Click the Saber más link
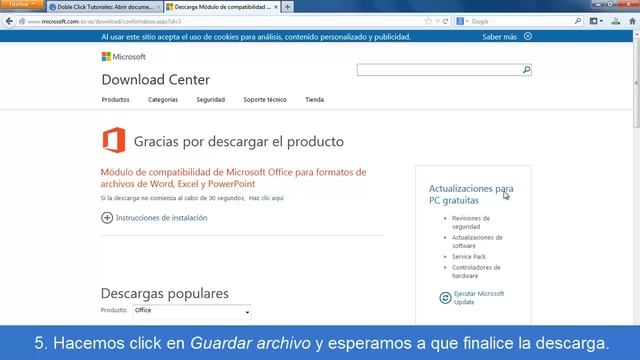The image size is (640, 360). coord(499,37)
